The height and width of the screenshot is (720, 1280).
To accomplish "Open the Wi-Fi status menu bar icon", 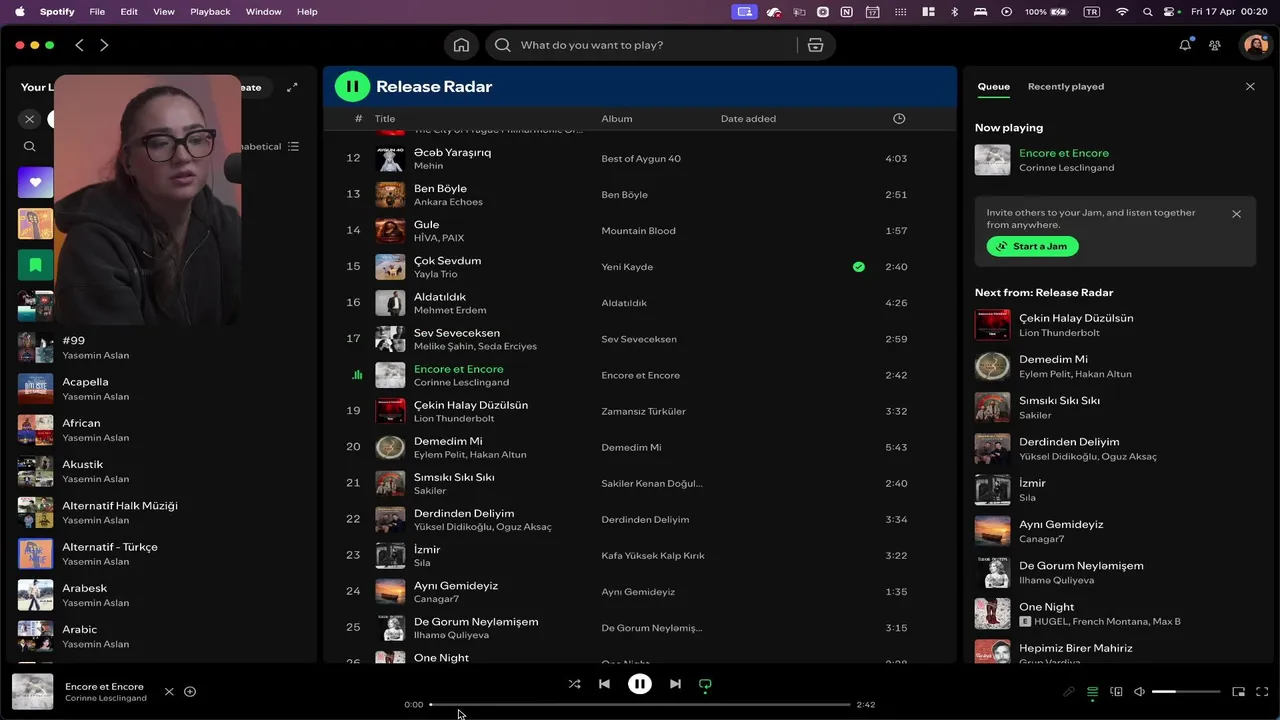I will [1122, 12].
